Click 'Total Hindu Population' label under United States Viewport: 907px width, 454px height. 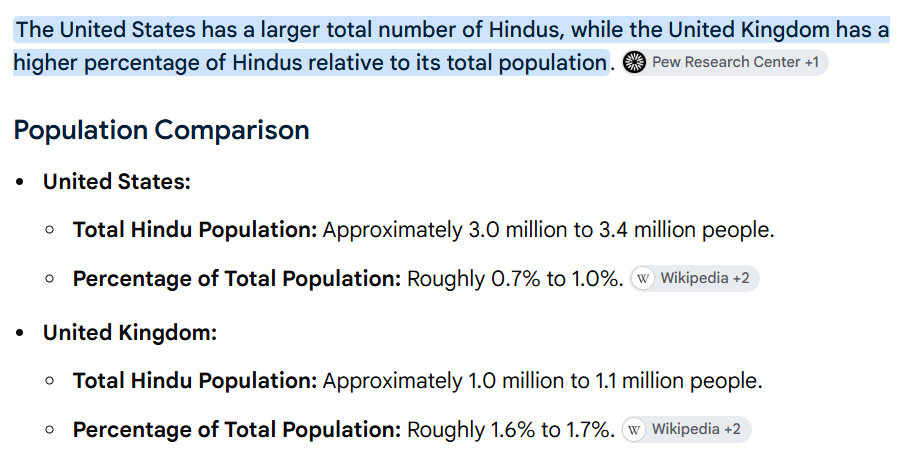[194, 230]
